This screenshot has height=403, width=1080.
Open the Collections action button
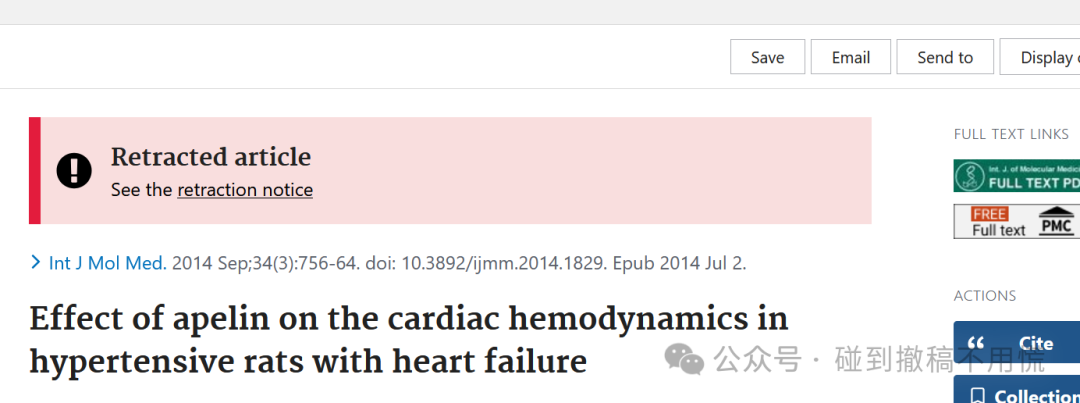click(1017, 389)
